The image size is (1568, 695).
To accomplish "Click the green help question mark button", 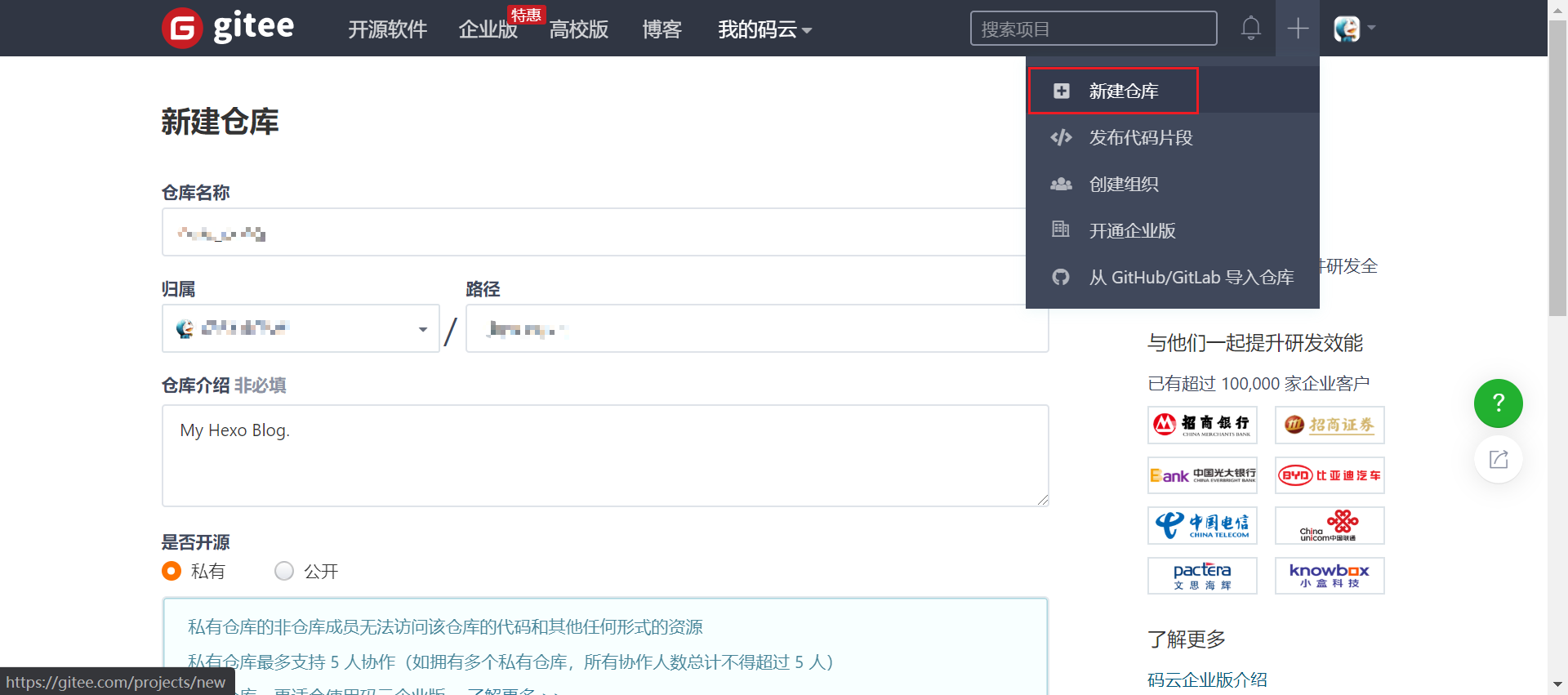I will (1498, 403).
